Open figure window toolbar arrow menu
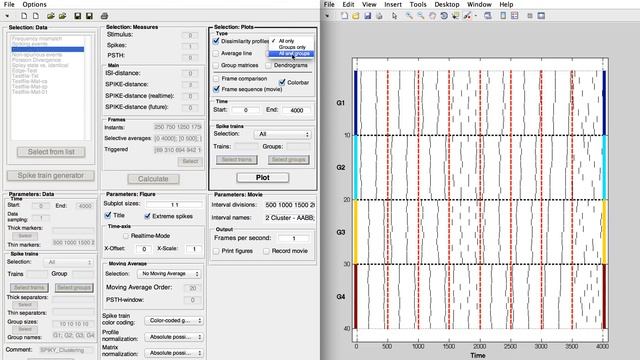 tap(327, 16)
